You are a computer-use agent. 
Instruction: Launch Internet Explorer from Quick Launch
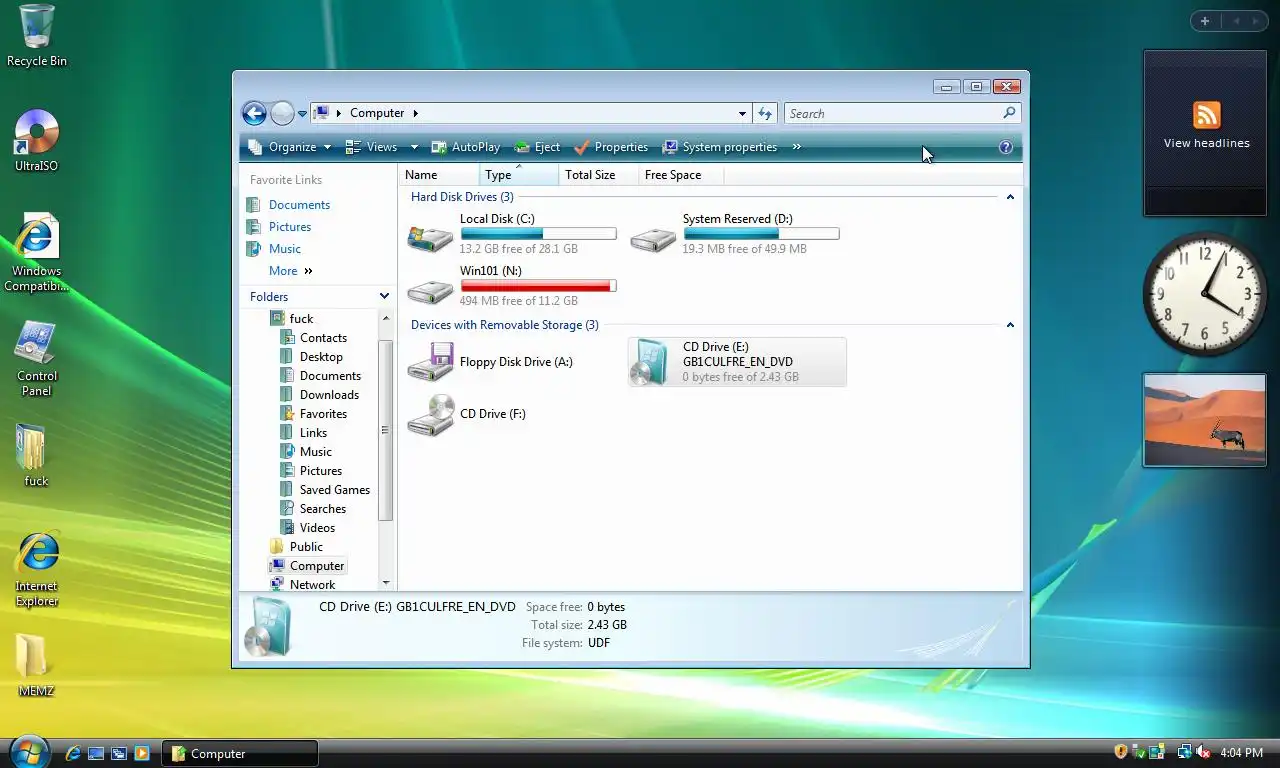(73, 753)
